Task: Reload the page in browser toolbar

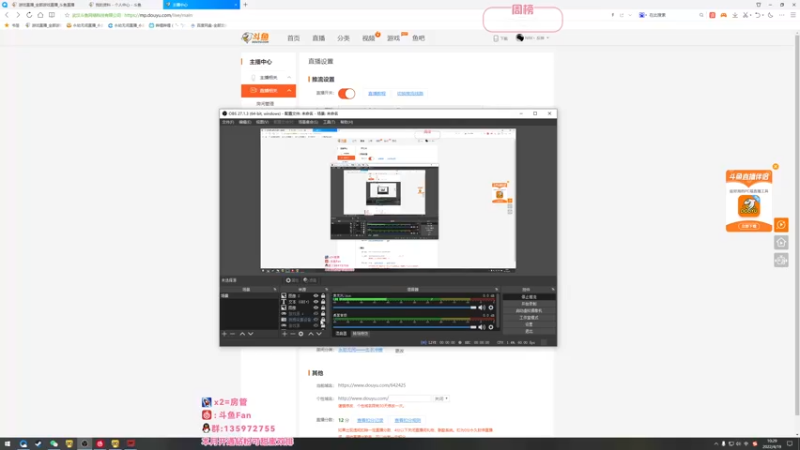Action: pyautogui.click(x=29, y=15)
